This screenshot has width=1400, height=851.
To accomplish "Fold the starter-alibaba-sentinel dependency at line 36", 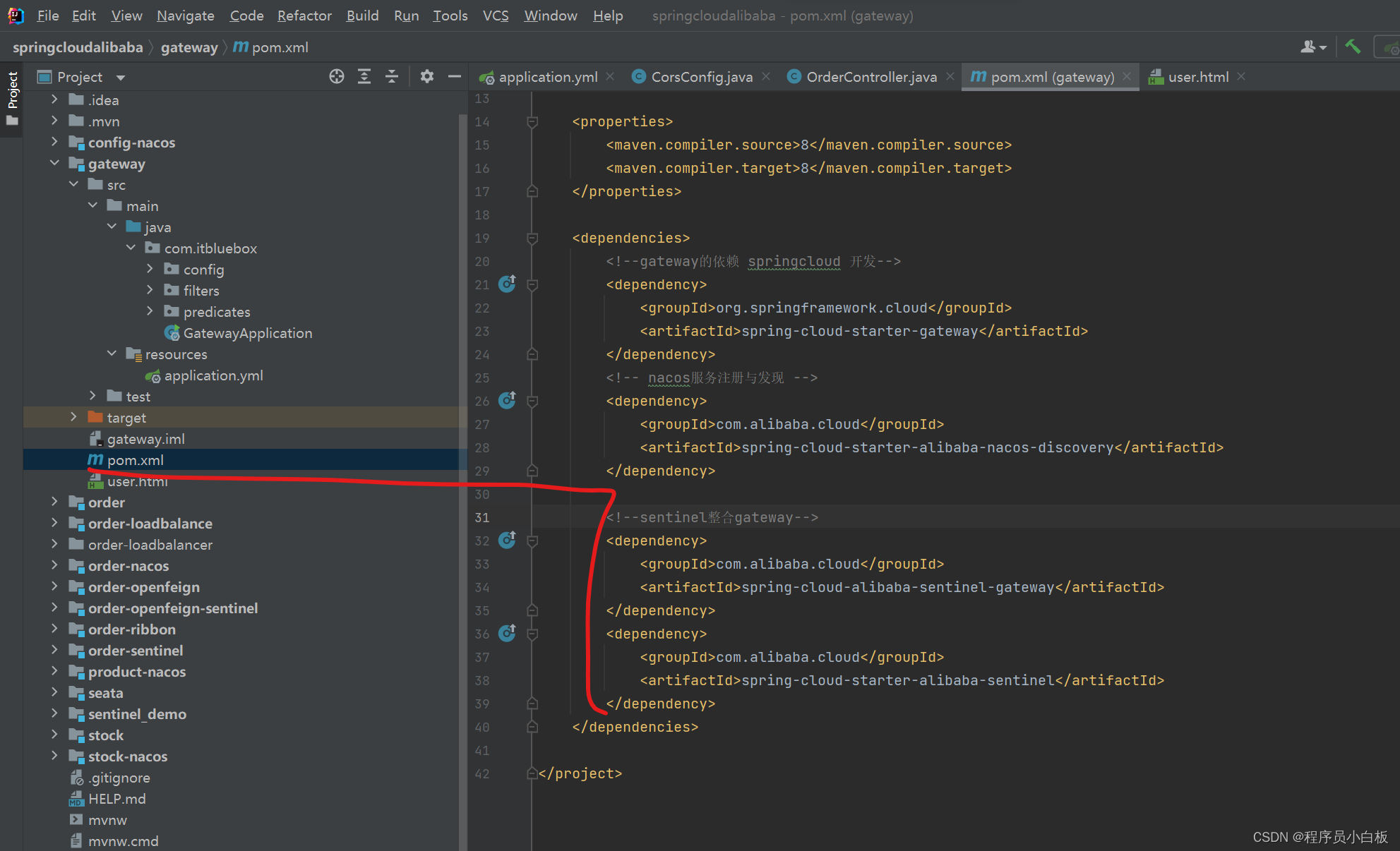I will click(x=532, y=634).
